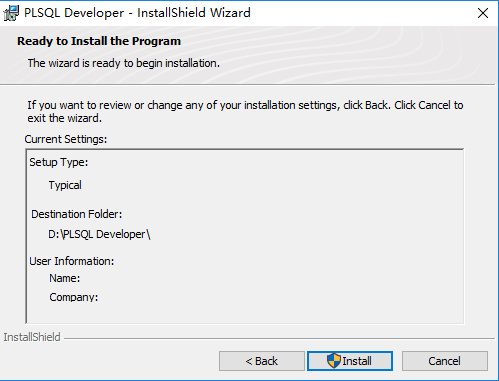The width and height of the screenshot is (499, 381).
Task: Click the User Information label
Action: point(72,261)
